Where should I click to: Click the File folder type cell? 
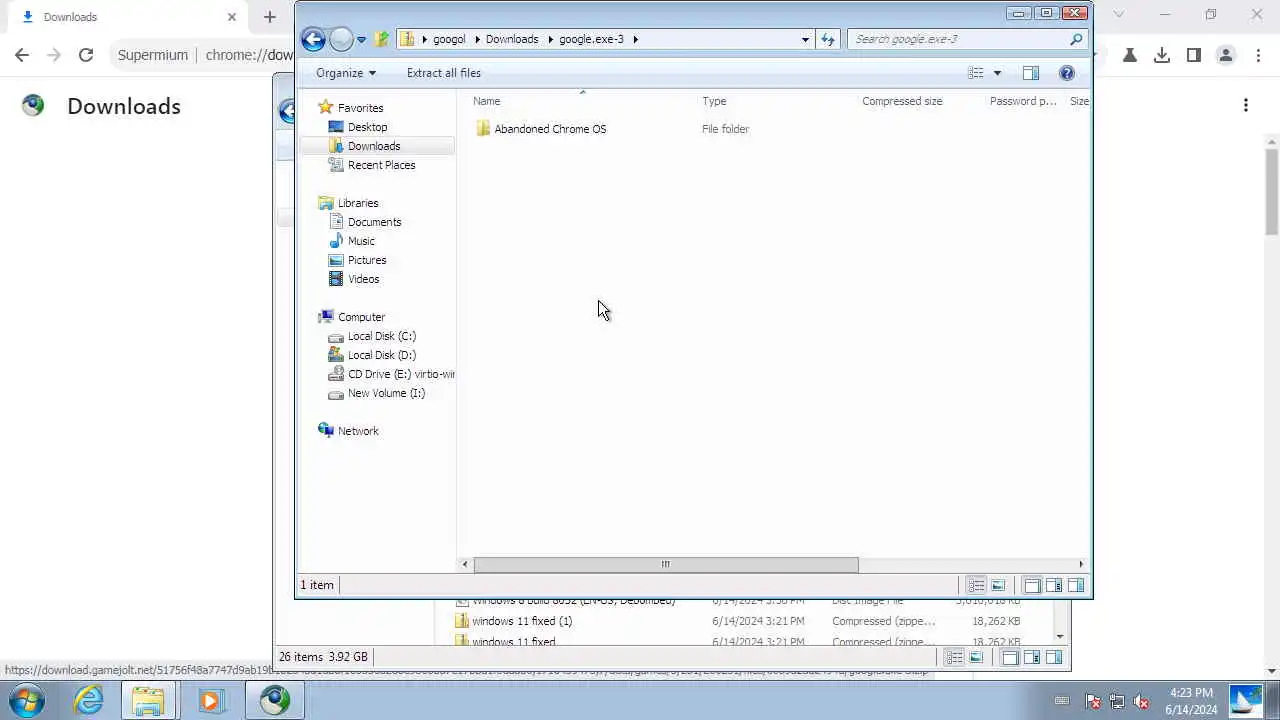pyautogui.click(x=725, y=129)
